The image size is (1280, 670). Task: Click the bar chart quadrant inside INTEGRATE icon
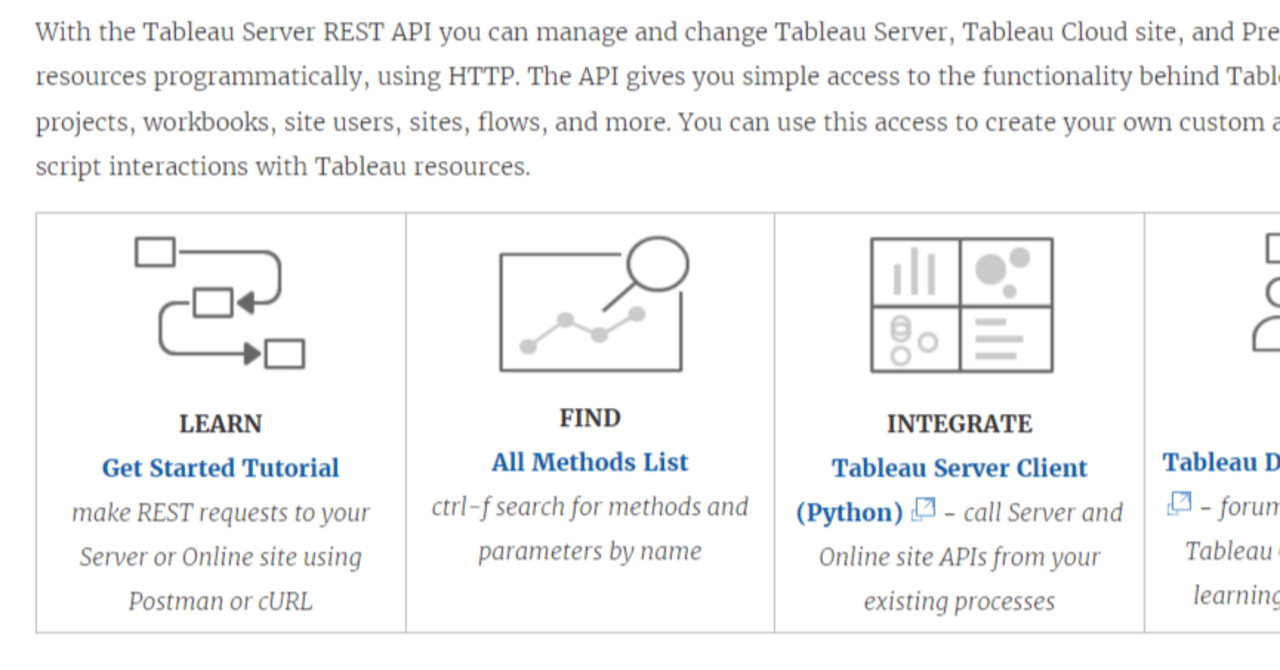915,270
